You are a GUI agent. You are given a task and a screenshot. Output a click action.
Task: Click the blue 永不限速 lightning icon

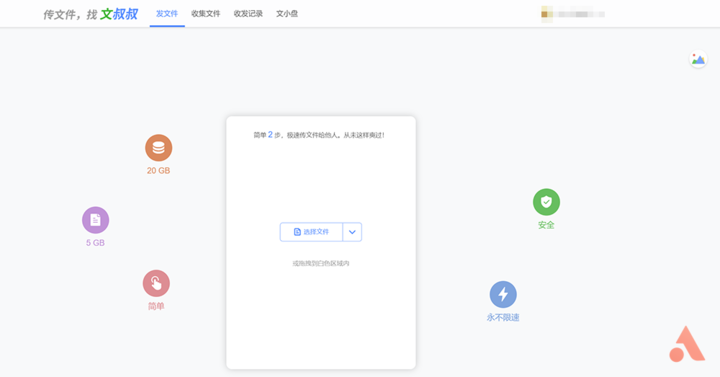tap(503, 294)
